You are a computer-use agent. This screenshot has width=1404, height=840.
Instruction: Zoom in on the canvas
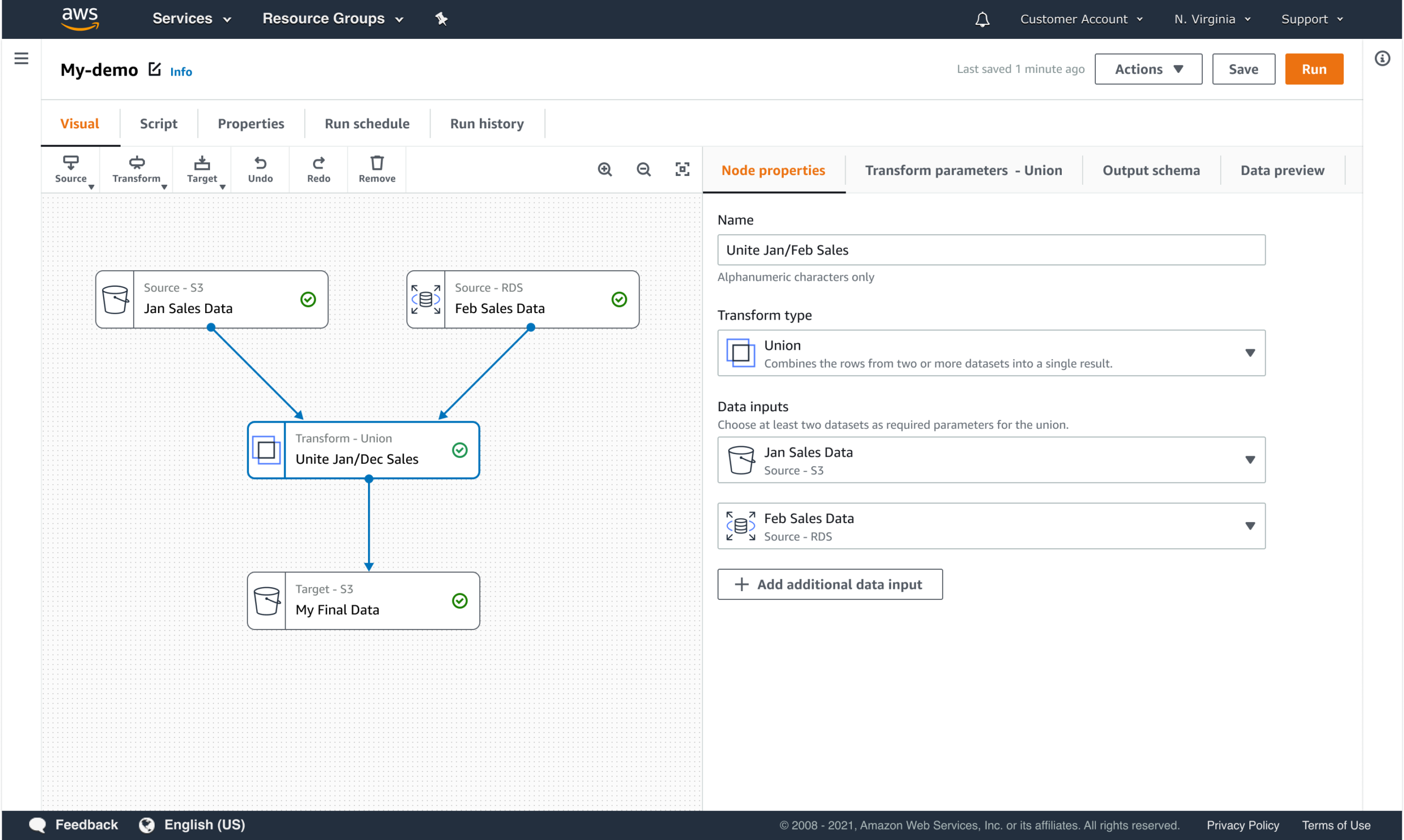[604, 169]
